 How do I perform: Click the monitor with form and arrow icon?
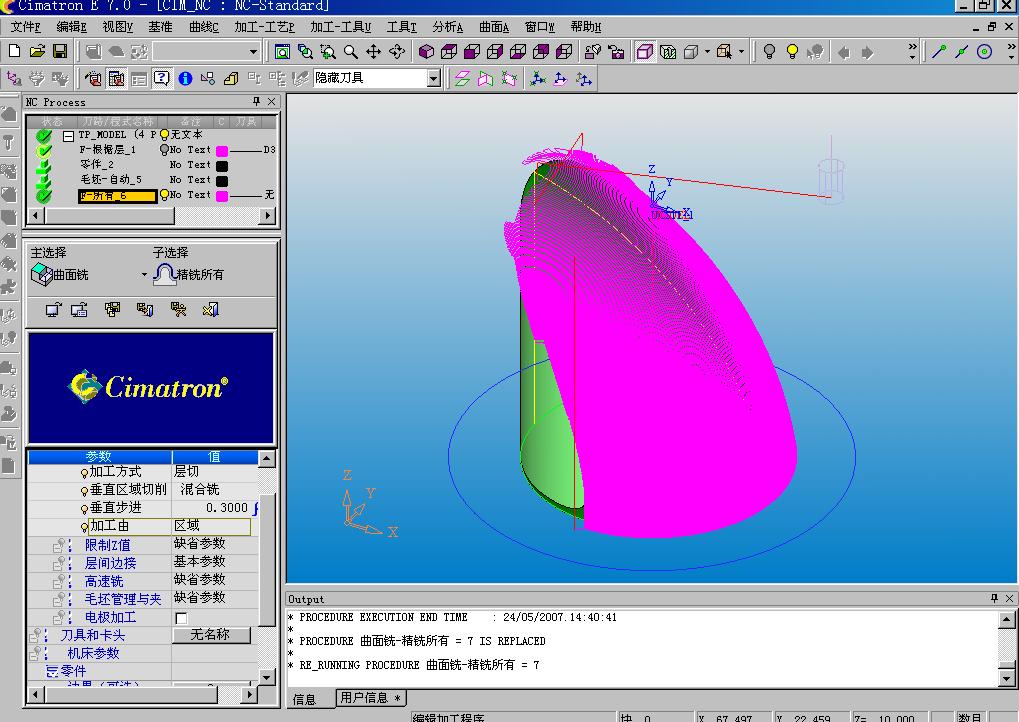click(x=79, y=309)
